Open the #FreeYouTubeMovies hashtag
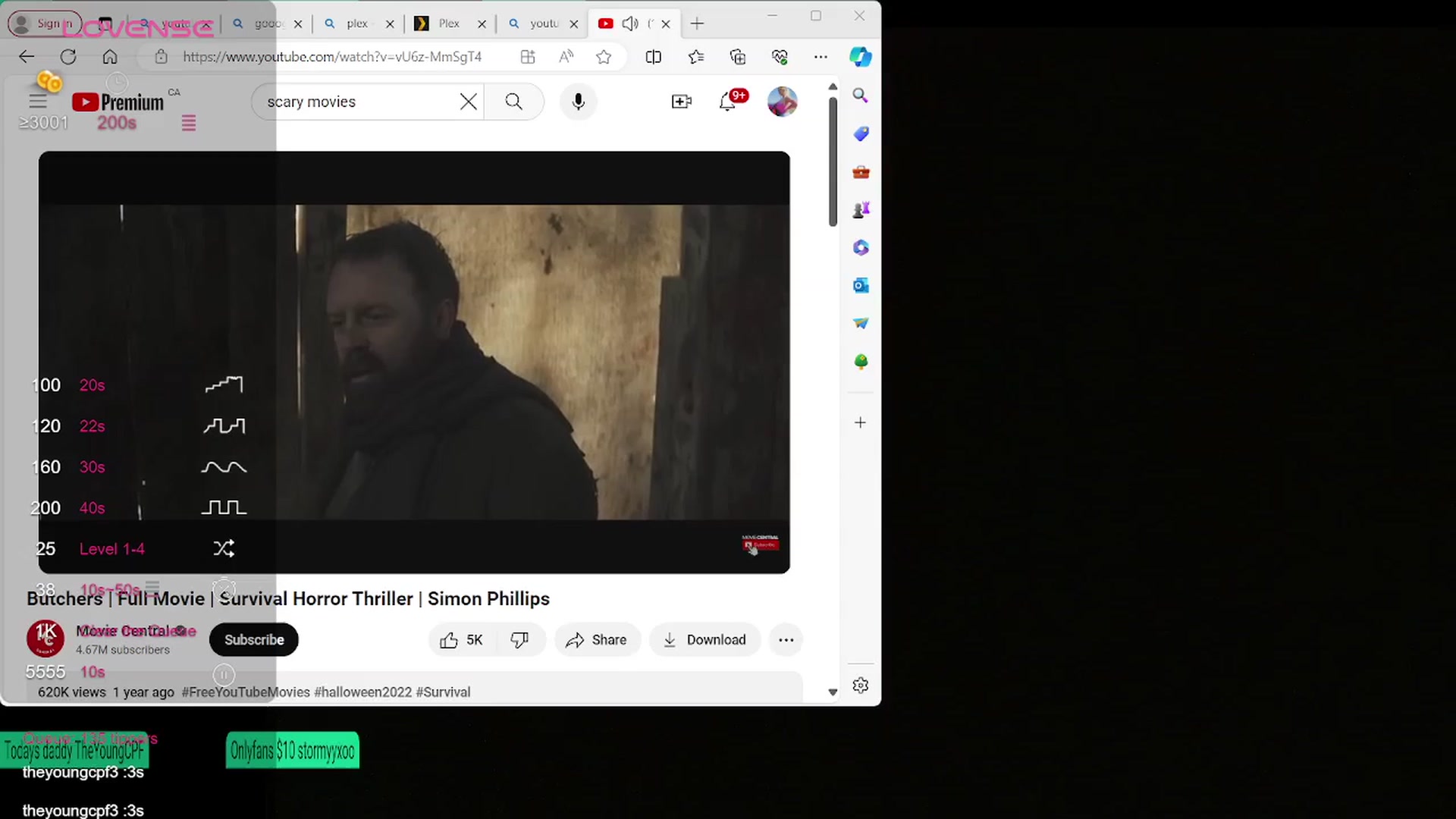 click(x=246, y=692)
